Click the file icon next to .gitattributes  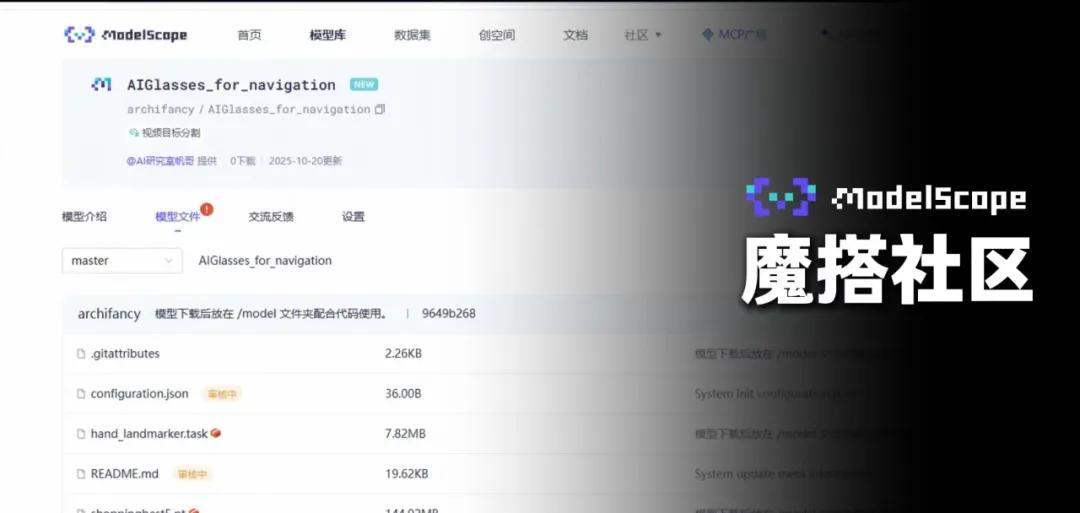(81, 354)
